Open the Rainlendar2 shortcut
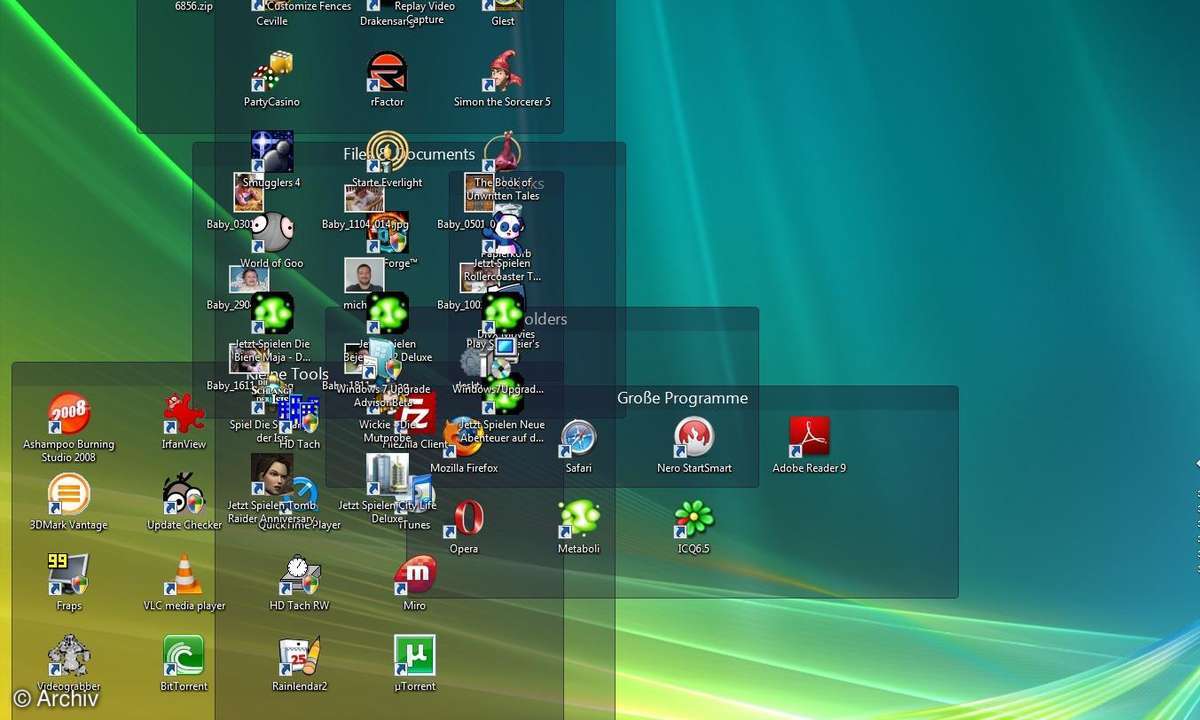1200x720 pixels. pyautogui.click(x=299, y=656)
